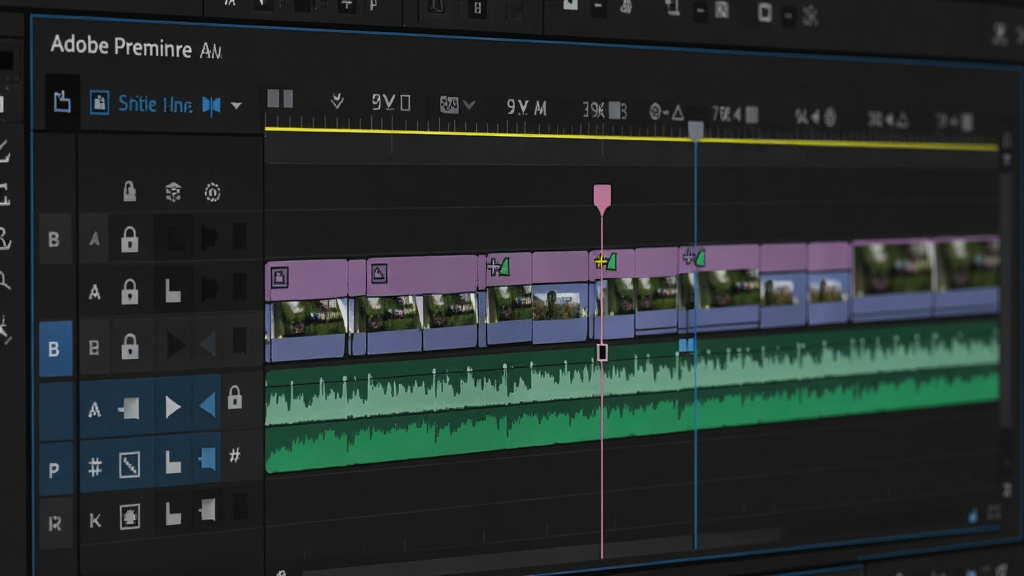Click the A label on the blue audio track
The image size is (1024, 576).
[94, 409]
